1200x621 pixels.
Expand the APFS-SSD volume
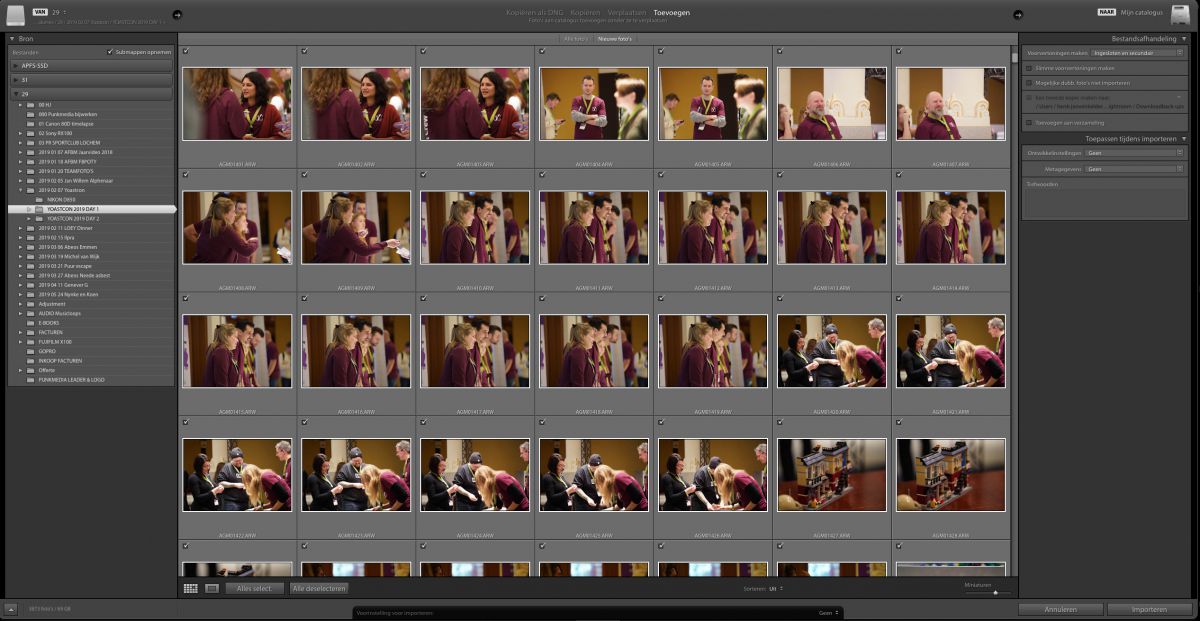15,65
